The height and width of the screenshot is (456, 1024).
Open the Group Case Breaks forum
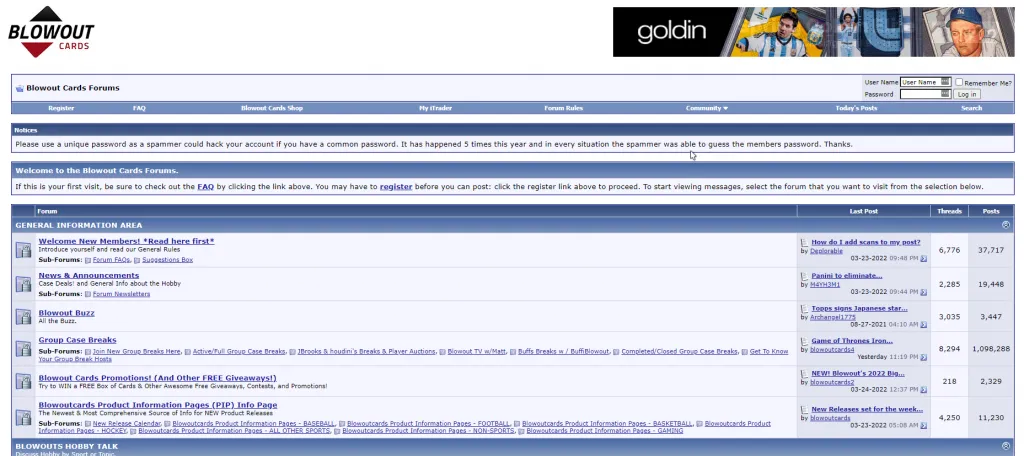[x=77, y=340]
